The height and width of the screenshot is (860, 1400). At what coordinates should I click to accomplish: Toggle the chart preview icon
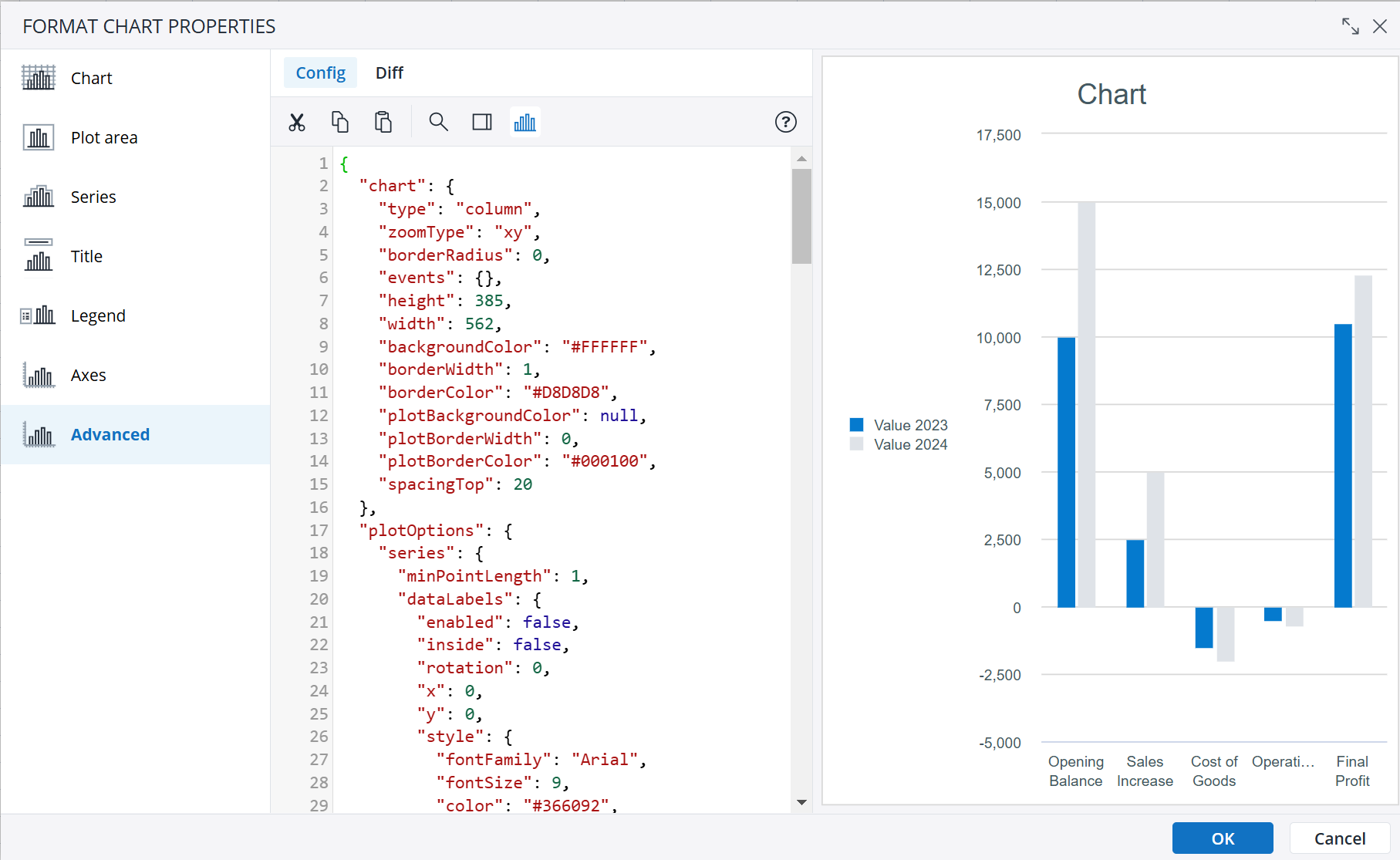point(525,122)
